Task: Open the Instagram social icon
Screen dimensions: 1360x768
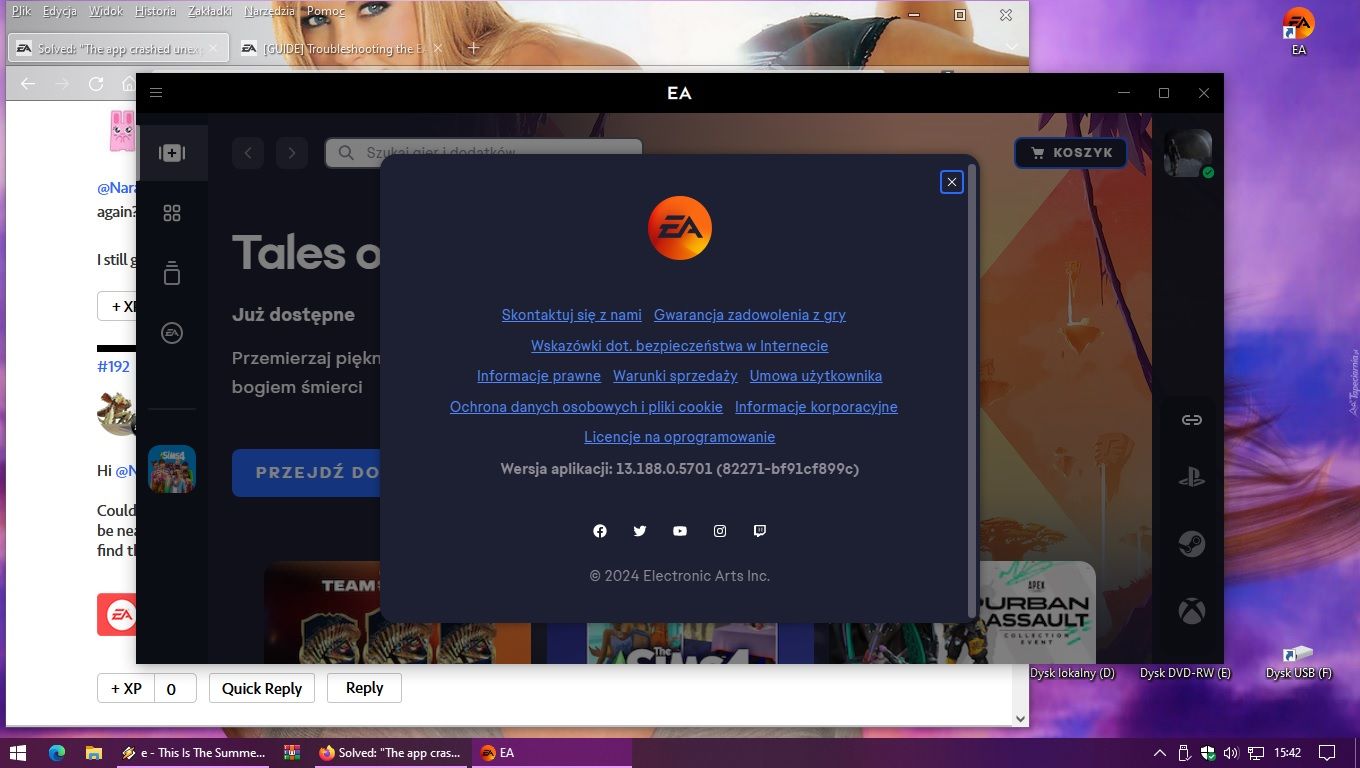Action: click(720, 531)
